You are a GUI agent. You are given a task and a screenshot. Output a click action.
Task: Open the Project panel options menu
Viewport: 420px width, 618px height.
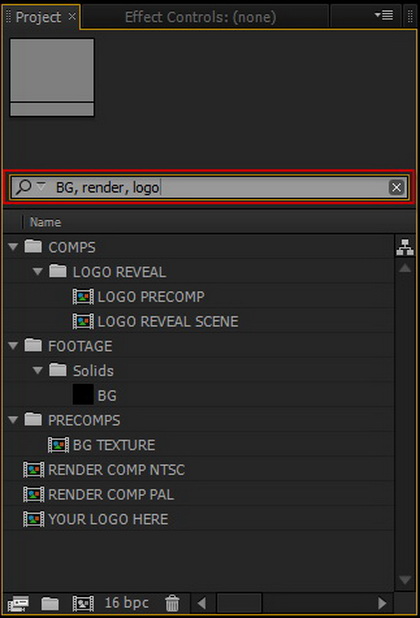coord(384,16)
